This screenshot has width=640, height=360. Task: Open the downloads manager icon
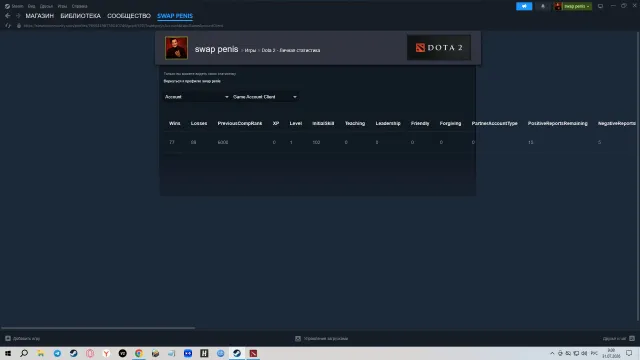298,338
